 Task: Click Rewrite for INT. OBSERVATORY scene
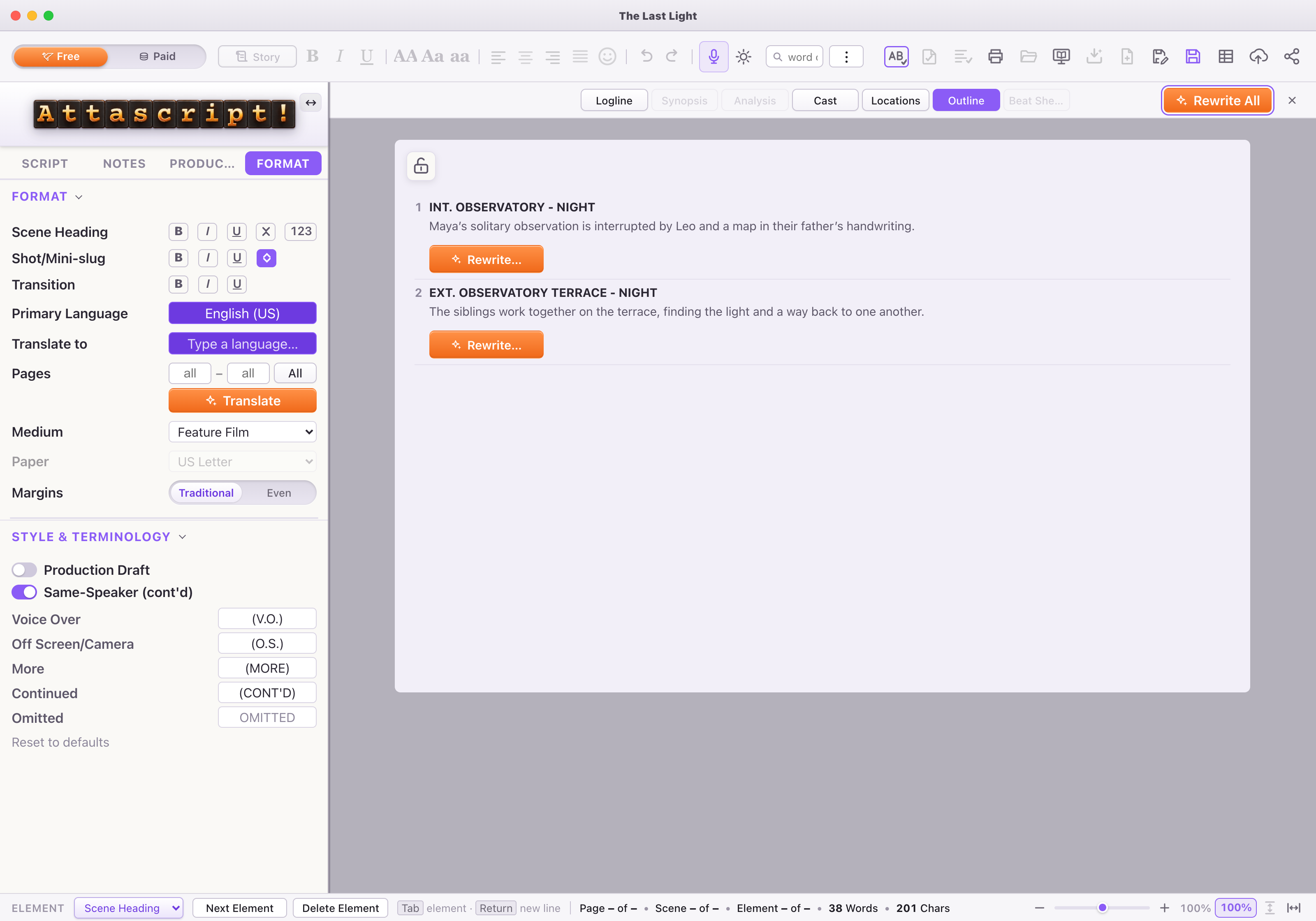[x=486, y=259]
